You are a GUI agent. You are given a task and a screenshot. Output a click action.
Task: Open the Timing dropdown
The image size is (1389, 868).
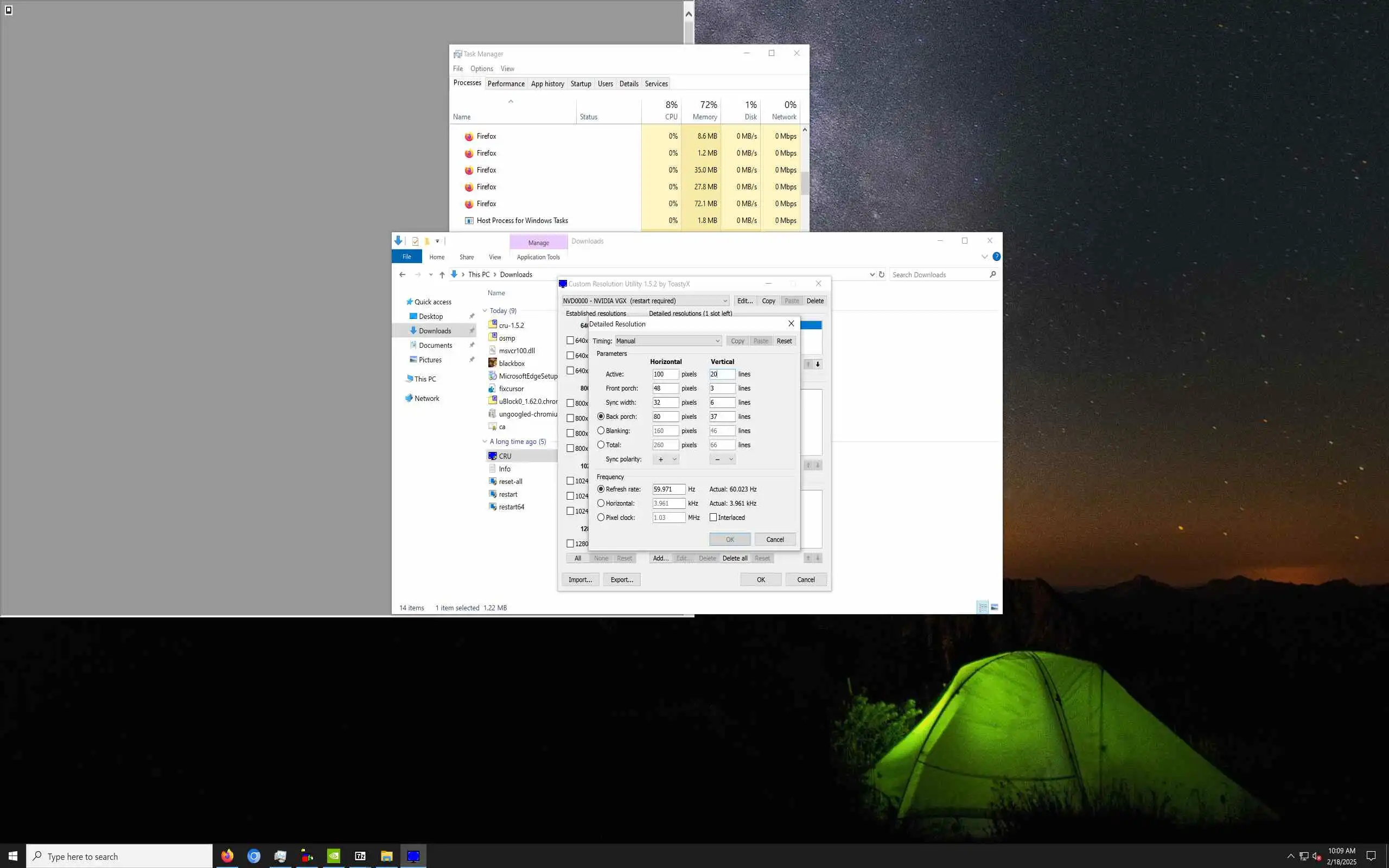(668, 341)
